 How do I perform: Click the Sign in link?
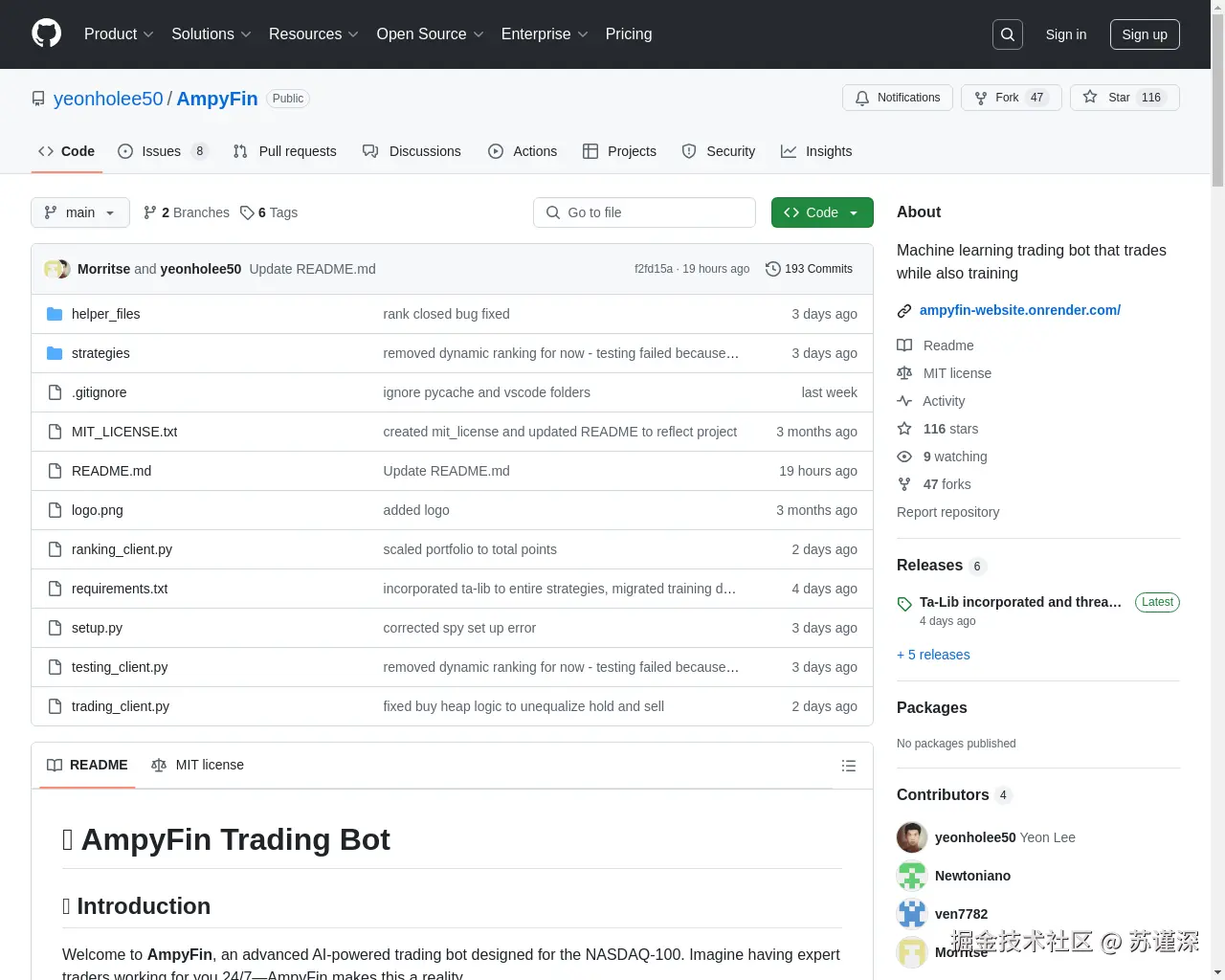click(x=1065, y=34)
